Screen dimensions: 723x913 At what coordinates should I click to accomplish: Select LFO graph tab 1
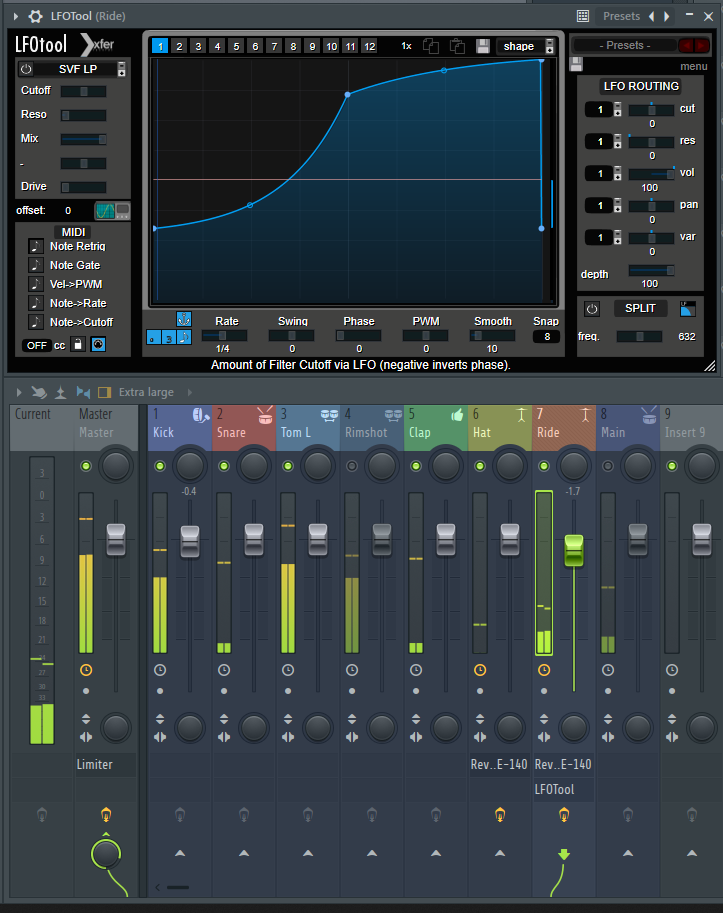coord(160,46)
